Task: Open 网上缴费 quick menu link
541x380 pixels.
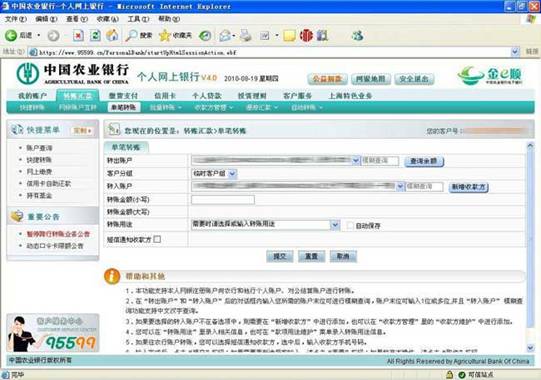Action: [39, 172]
